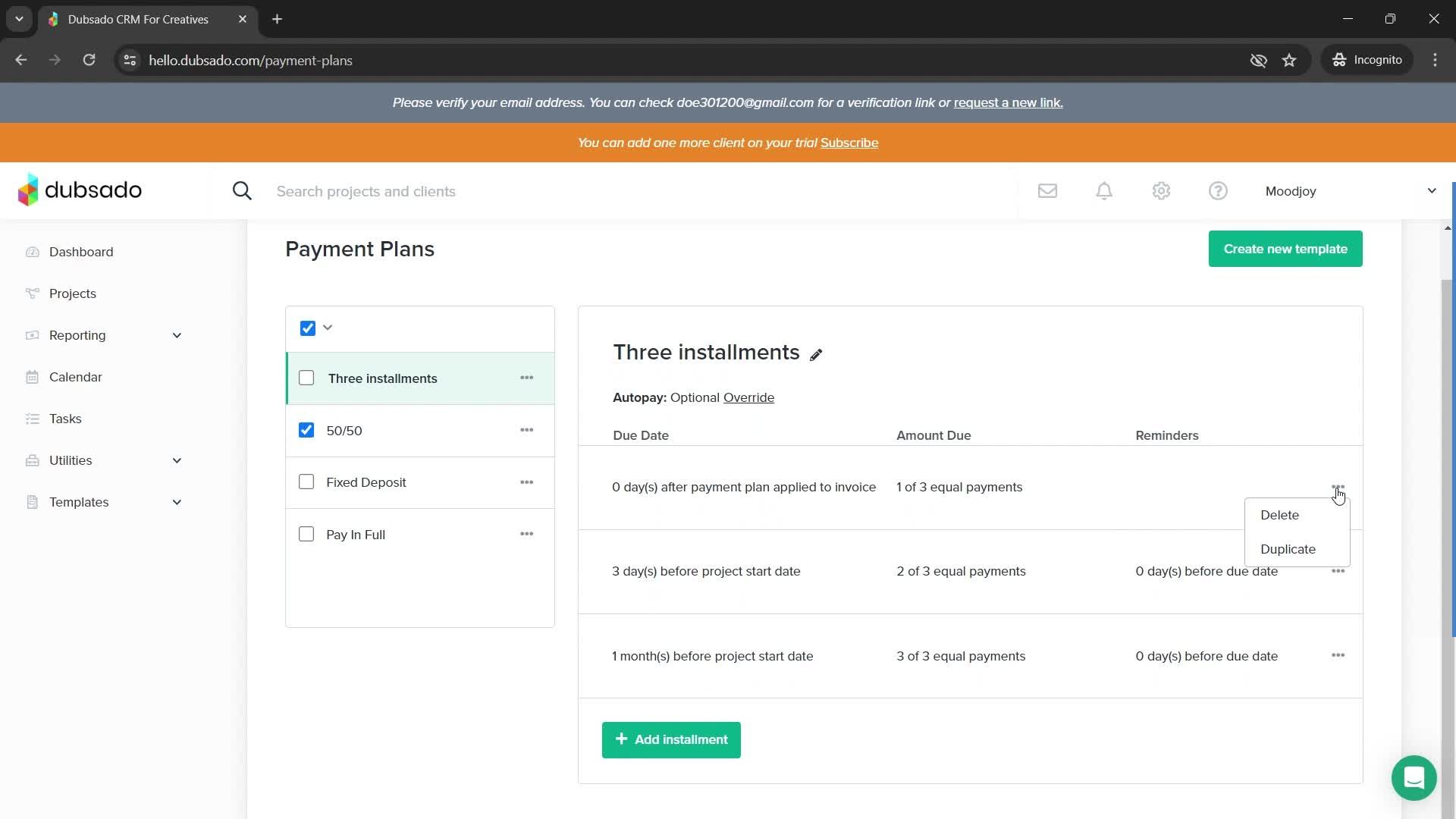The image size is (1456, 819).
Task: Open Chrome menu three dots
Action: (x=1435, y=60)
